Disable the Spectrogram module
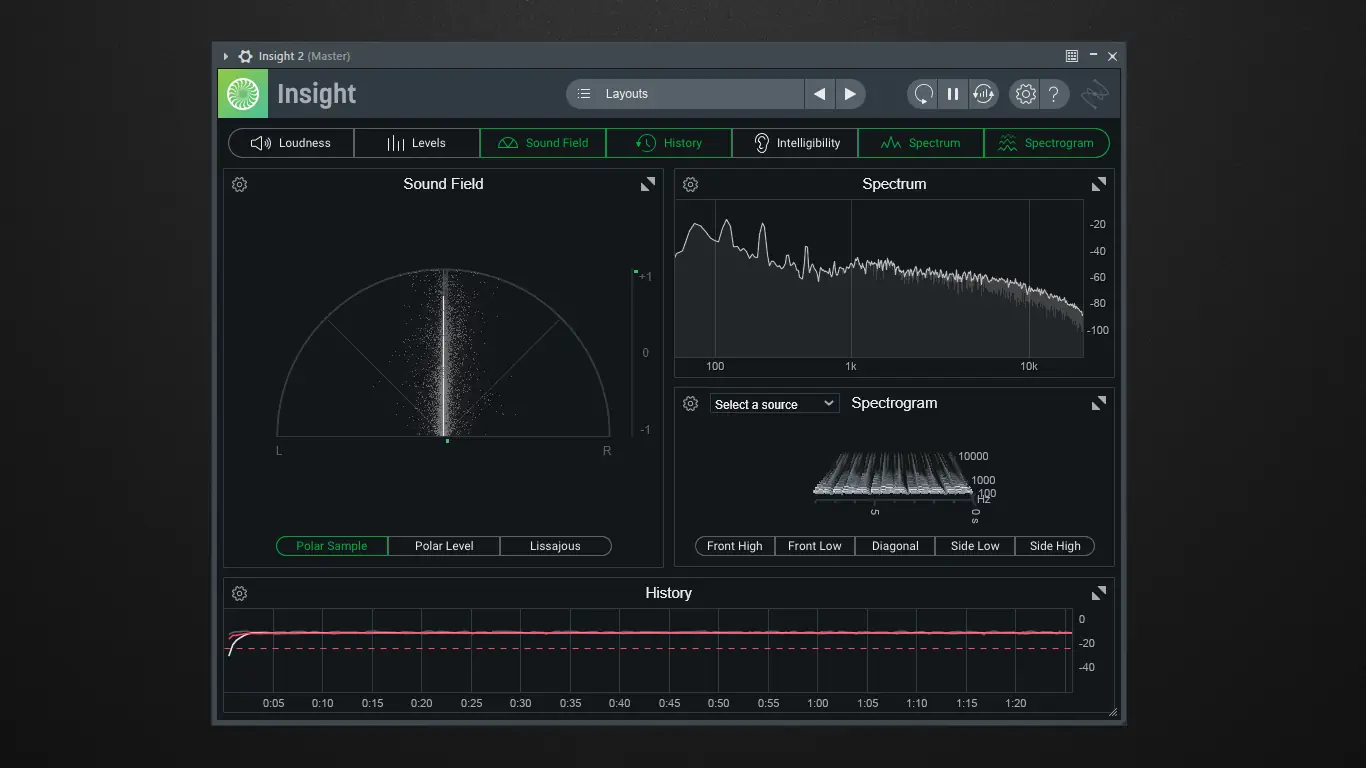Image resolution: width=1366 pixels, height=768 pixels. coord(1047,143)
